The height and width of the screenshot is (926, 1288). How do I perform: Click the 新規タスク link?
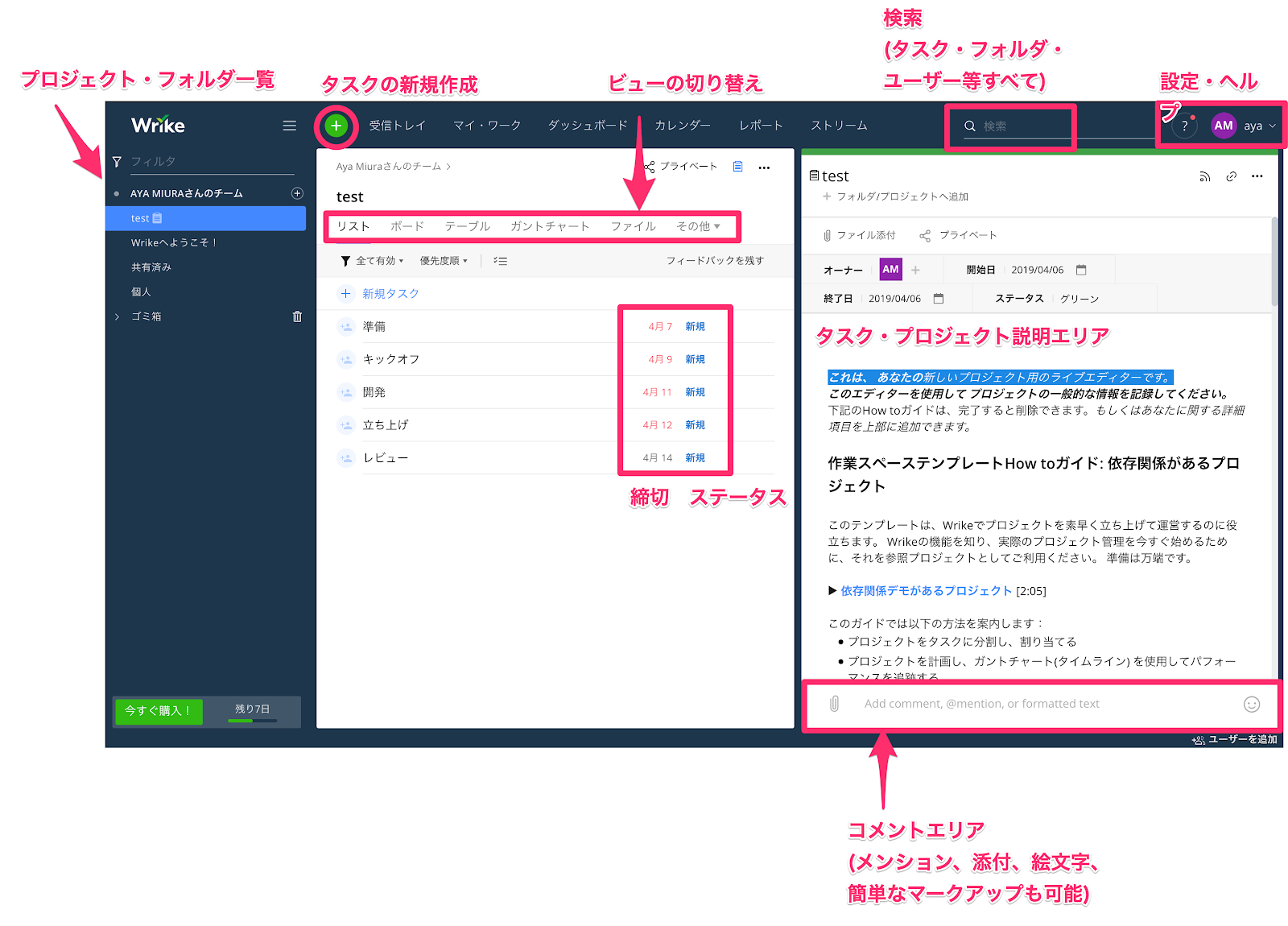click(x=390, y=294)
